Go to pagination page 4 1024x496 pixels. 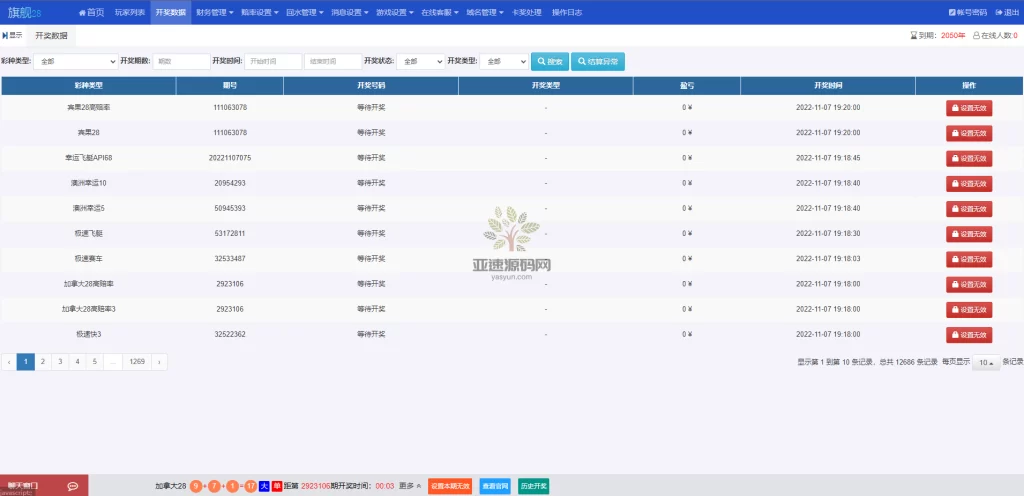pos(78,362)
